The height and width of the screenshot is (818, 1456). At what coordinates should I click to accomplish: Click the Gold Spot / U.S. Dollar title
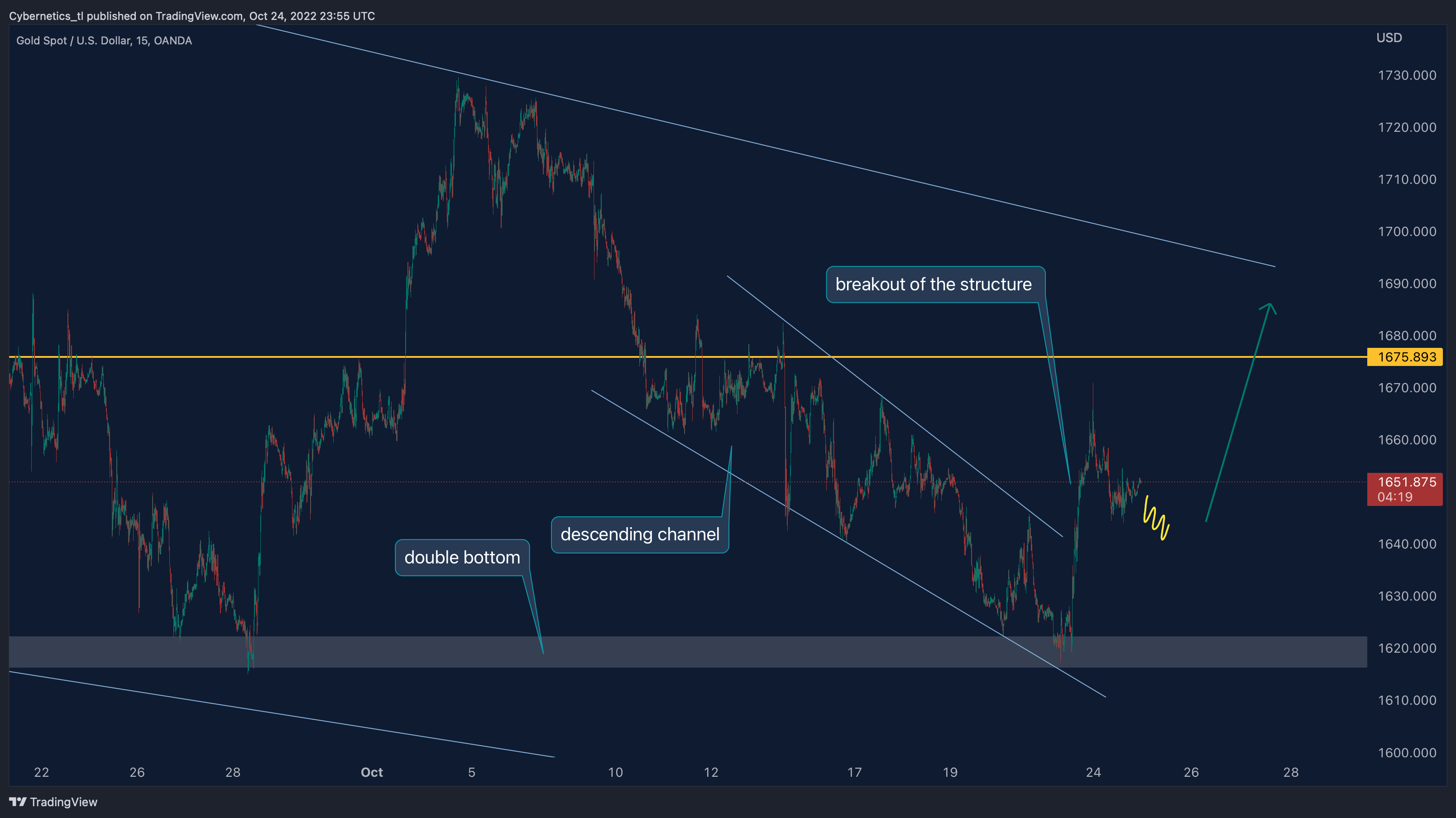(104, 41)
